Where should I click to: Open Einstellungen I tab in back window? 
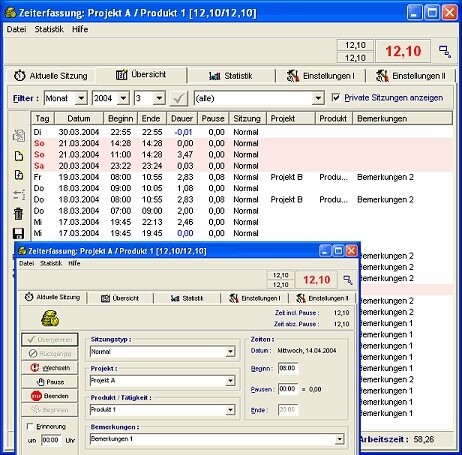click(x=321, y=76)
